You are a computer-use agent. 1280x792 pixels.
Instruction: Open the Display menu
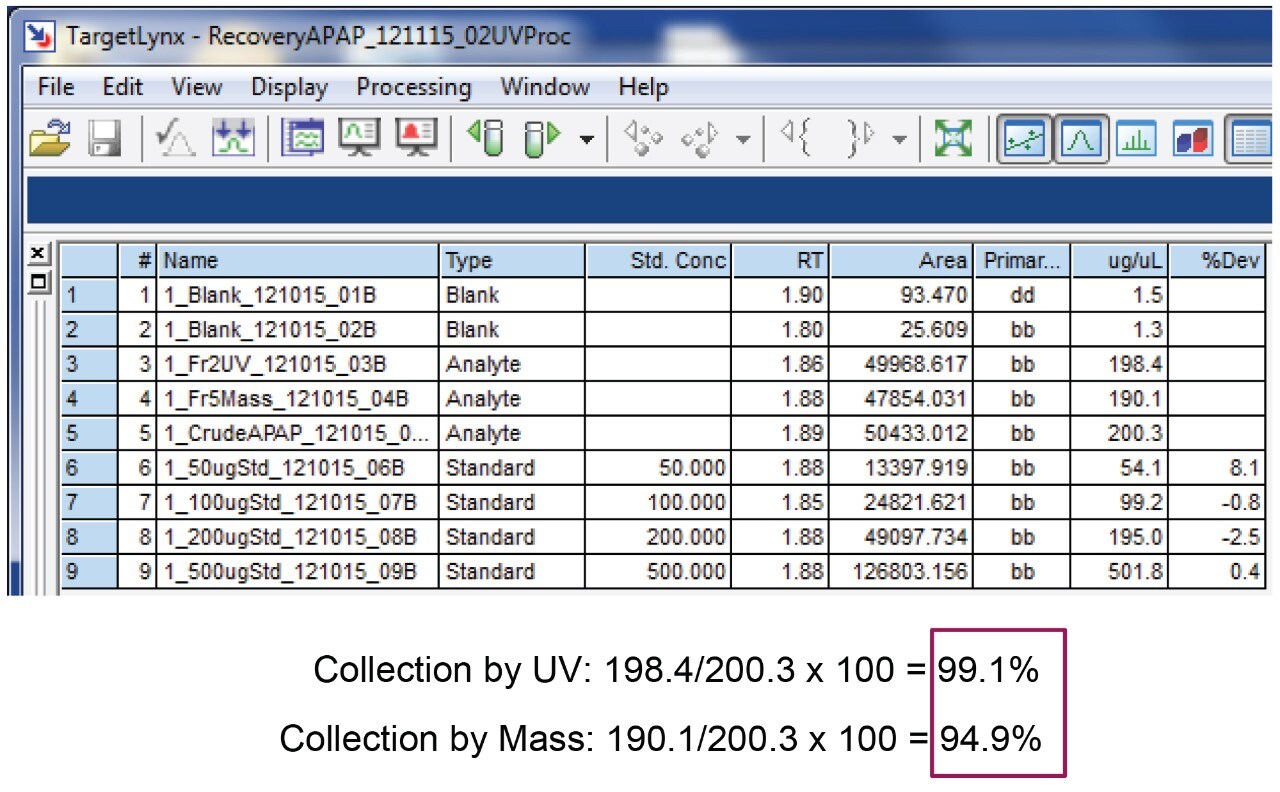[289, 88]
